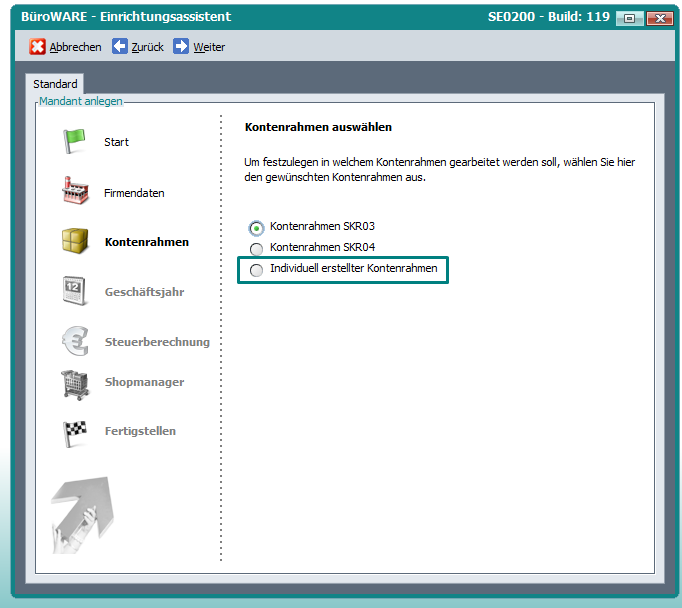Select Kontenrahmen SKR03 radio button

[x=257, y=228]
